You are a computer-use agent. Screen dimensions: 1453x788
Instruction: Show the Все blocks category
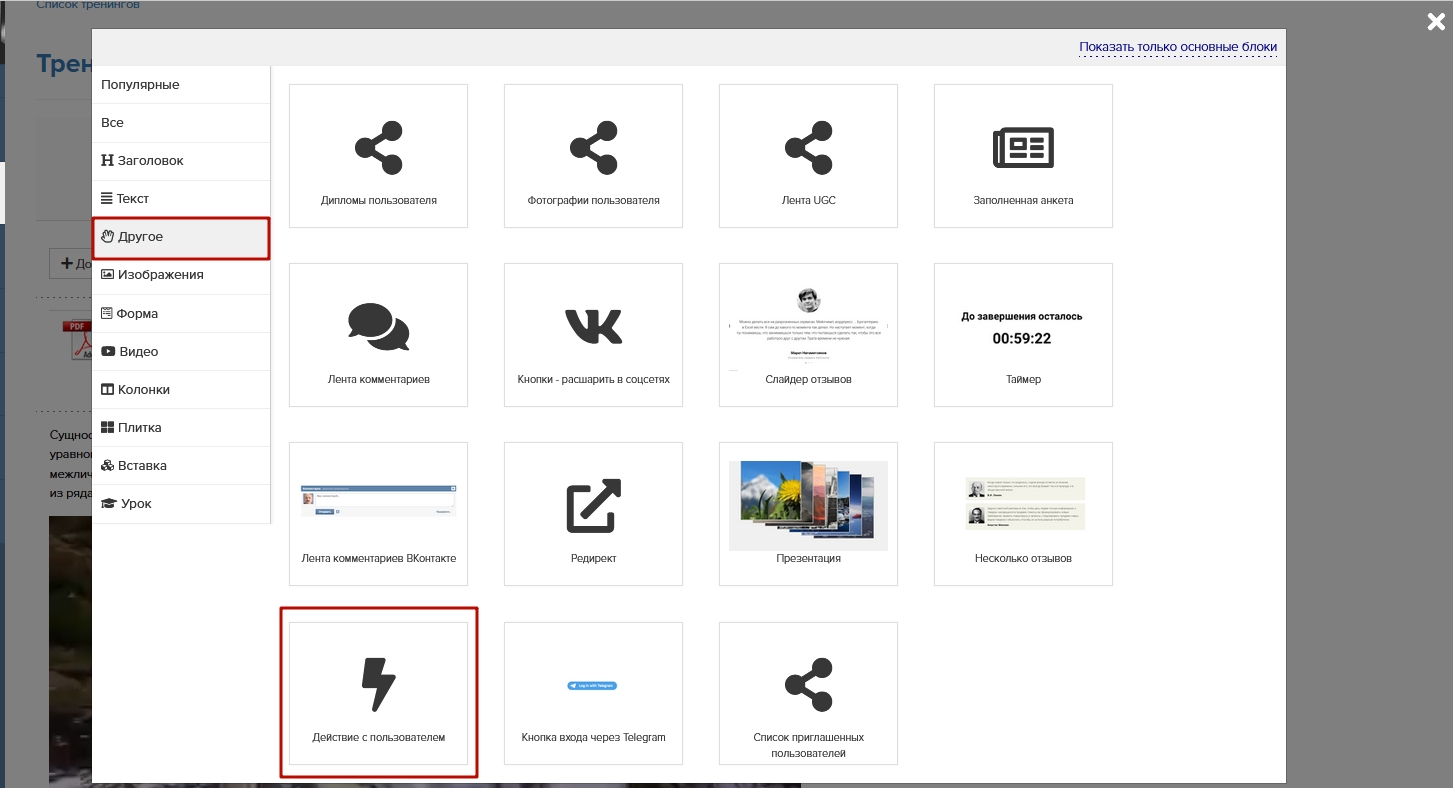pyautogui.click(x=181, y=123)
